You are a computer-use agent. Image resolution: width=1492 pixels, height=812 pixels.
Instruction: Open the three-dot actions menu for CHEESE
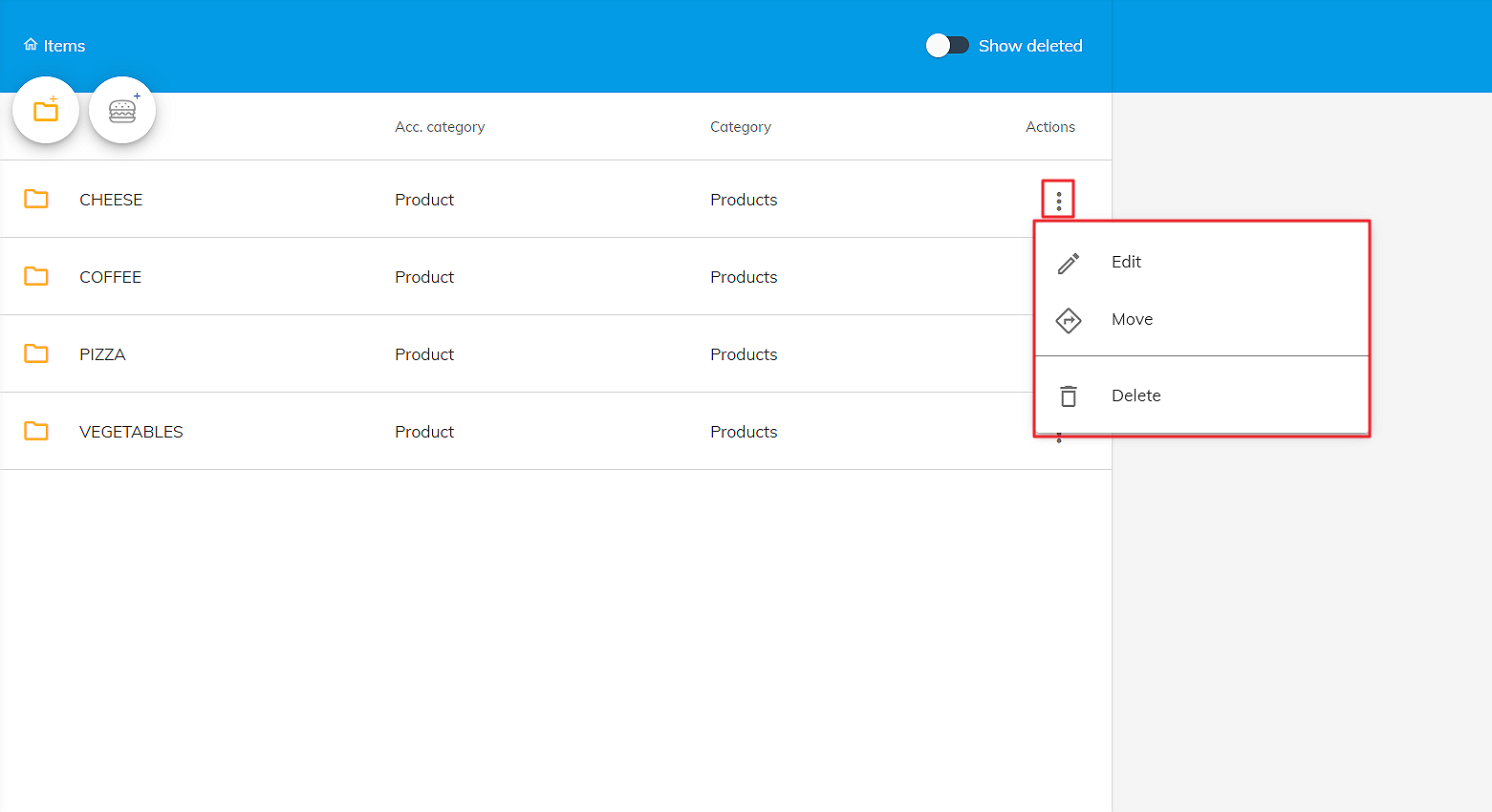click(1058, 200)
